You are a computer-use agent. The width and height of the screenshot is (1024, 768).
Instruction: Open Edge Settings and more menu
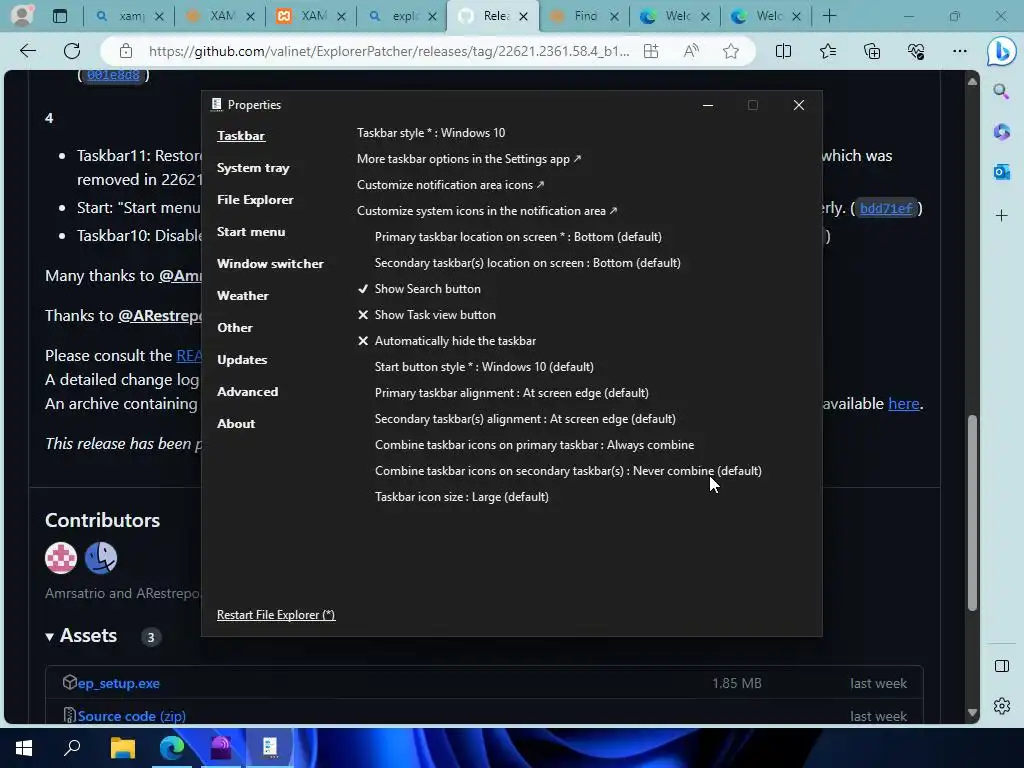coord(959,51)
